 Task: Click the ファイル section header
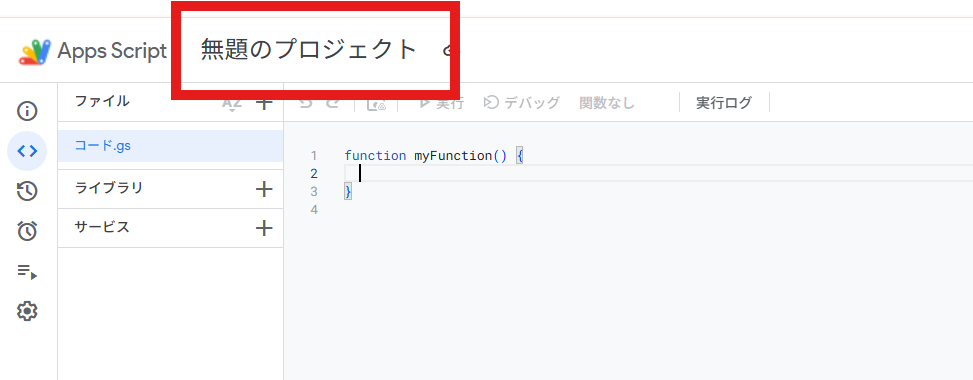pos(102,101)
